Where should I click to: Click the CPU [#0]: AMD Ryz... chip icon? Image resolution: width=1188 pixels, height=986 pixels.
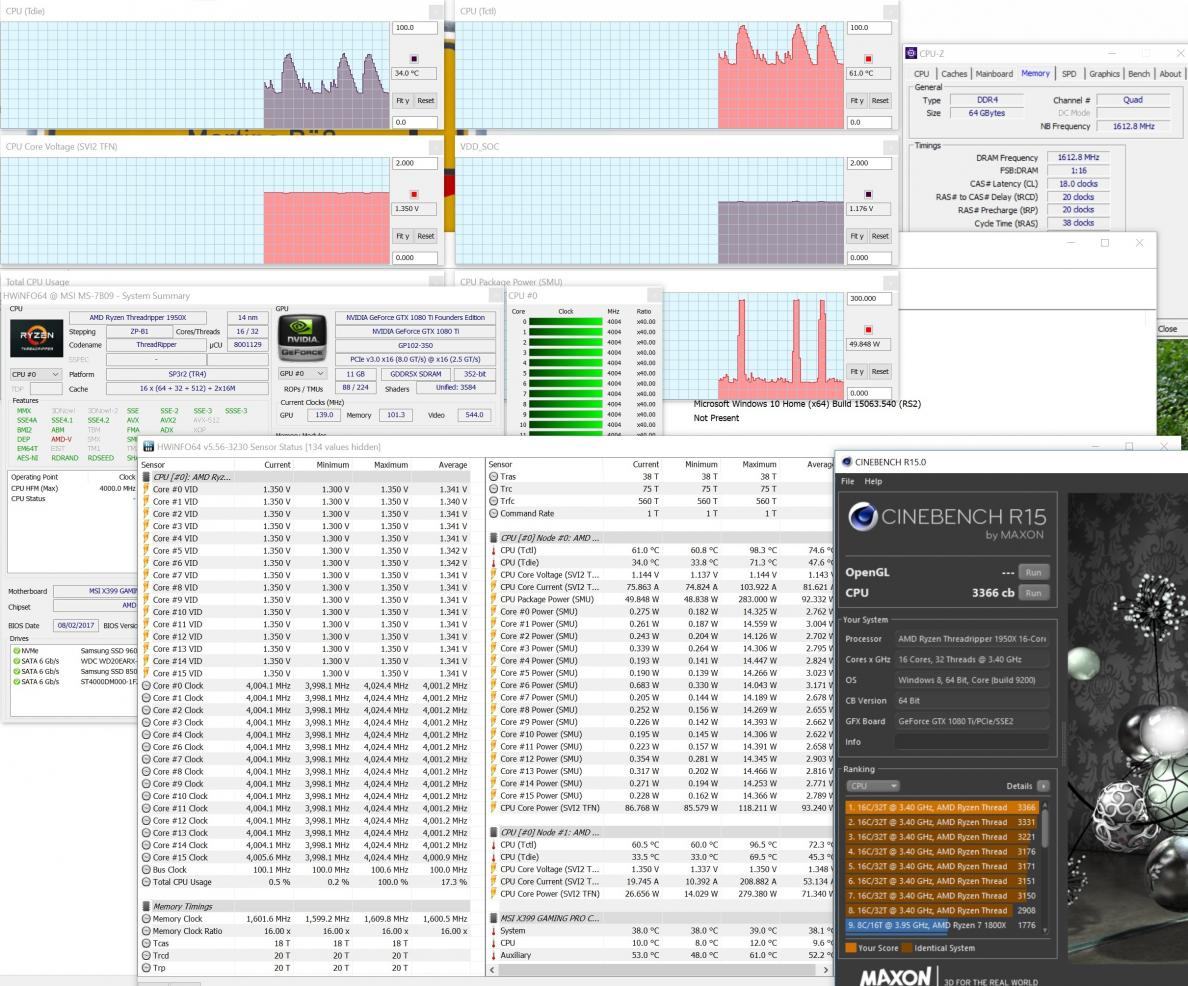[146, 477]
